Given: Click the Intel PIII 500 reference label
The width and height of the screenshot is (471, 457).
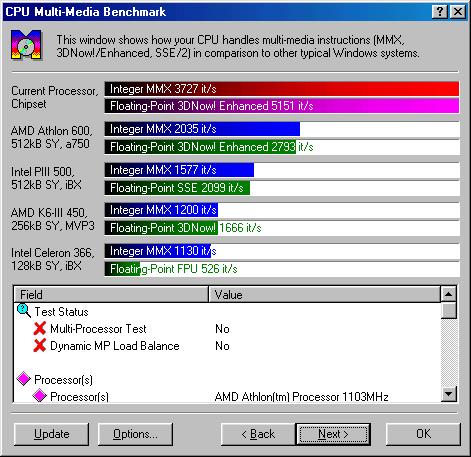Looking at the screenshot, I should (46, 178).
